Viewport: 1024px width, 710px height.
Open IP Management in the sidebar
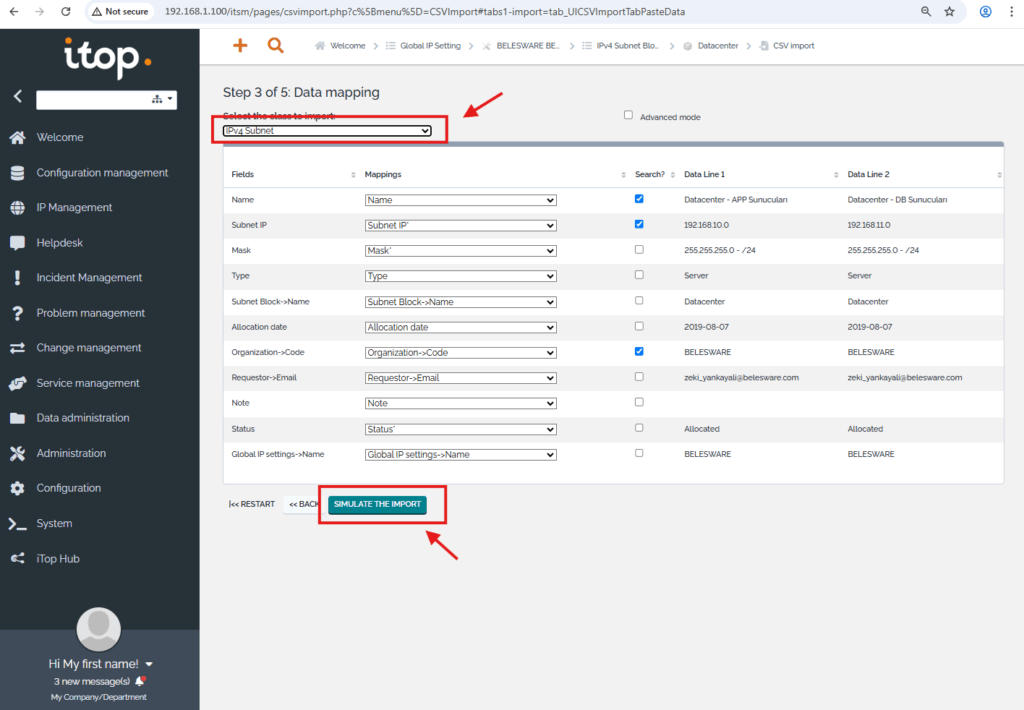(74, 208)
